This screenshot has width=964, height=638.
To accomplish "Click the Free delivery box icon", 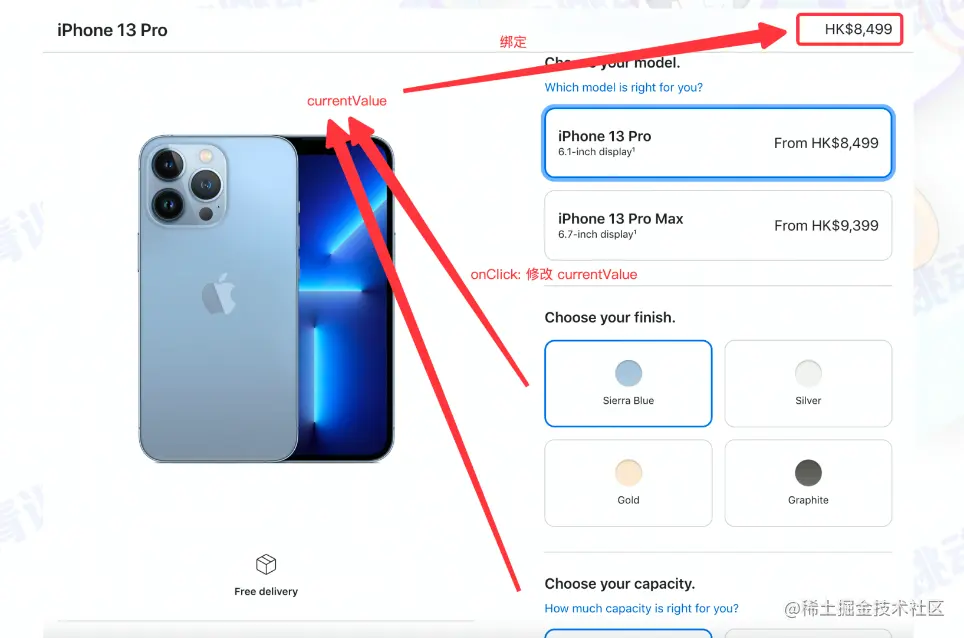I will 266,564.
